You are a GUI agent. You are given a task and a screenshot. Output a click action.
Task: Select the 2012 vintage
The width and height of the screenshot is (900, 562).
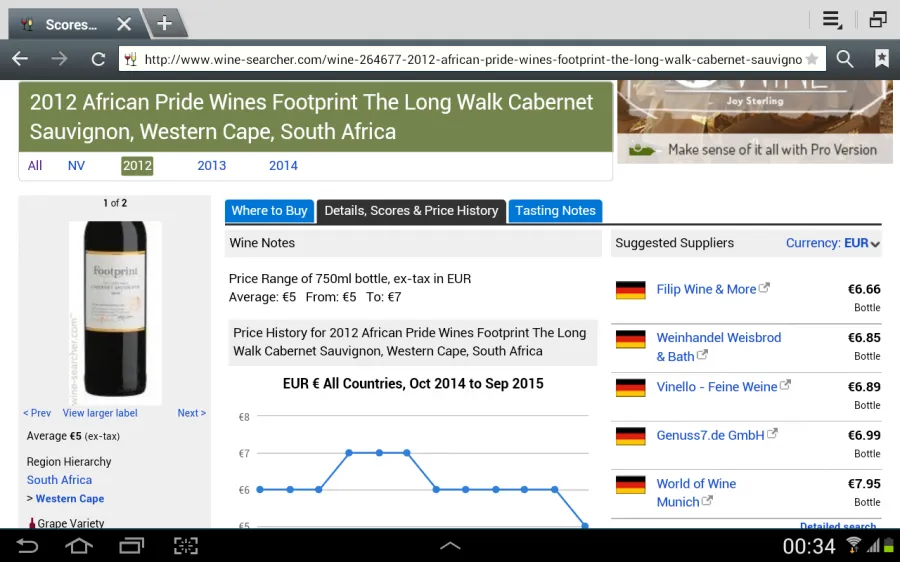pos(137,166)
